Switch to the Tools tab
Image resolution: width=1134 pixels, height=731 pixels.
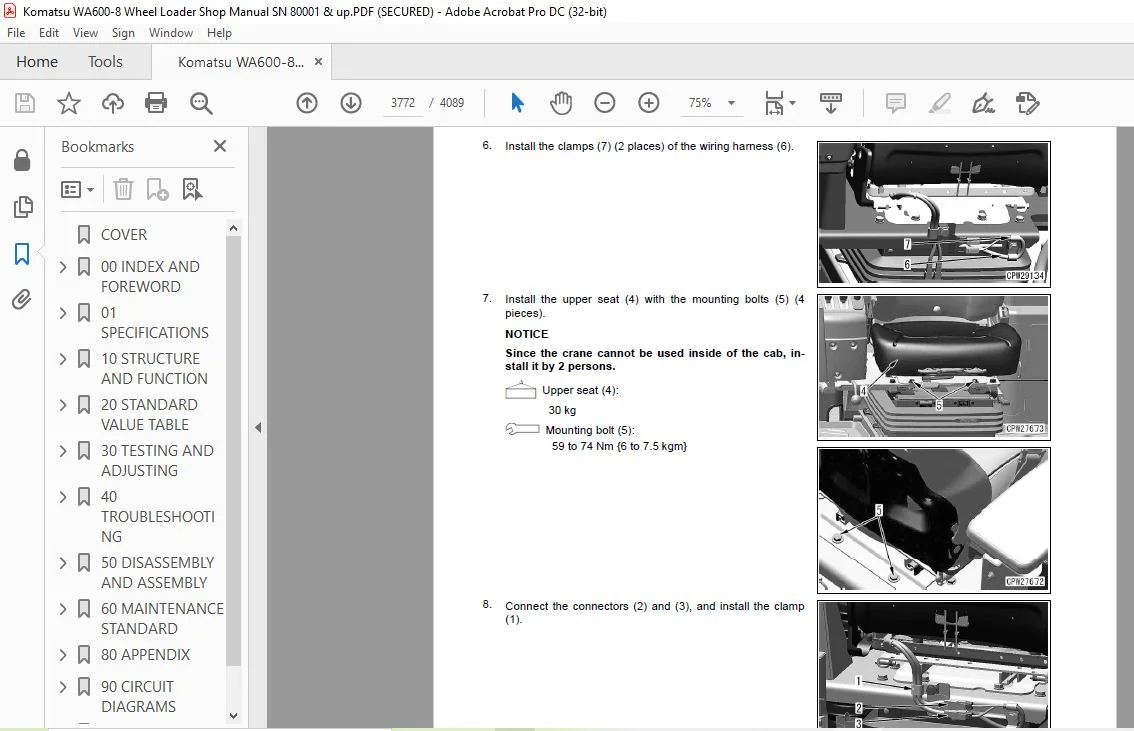pos(106,62)
